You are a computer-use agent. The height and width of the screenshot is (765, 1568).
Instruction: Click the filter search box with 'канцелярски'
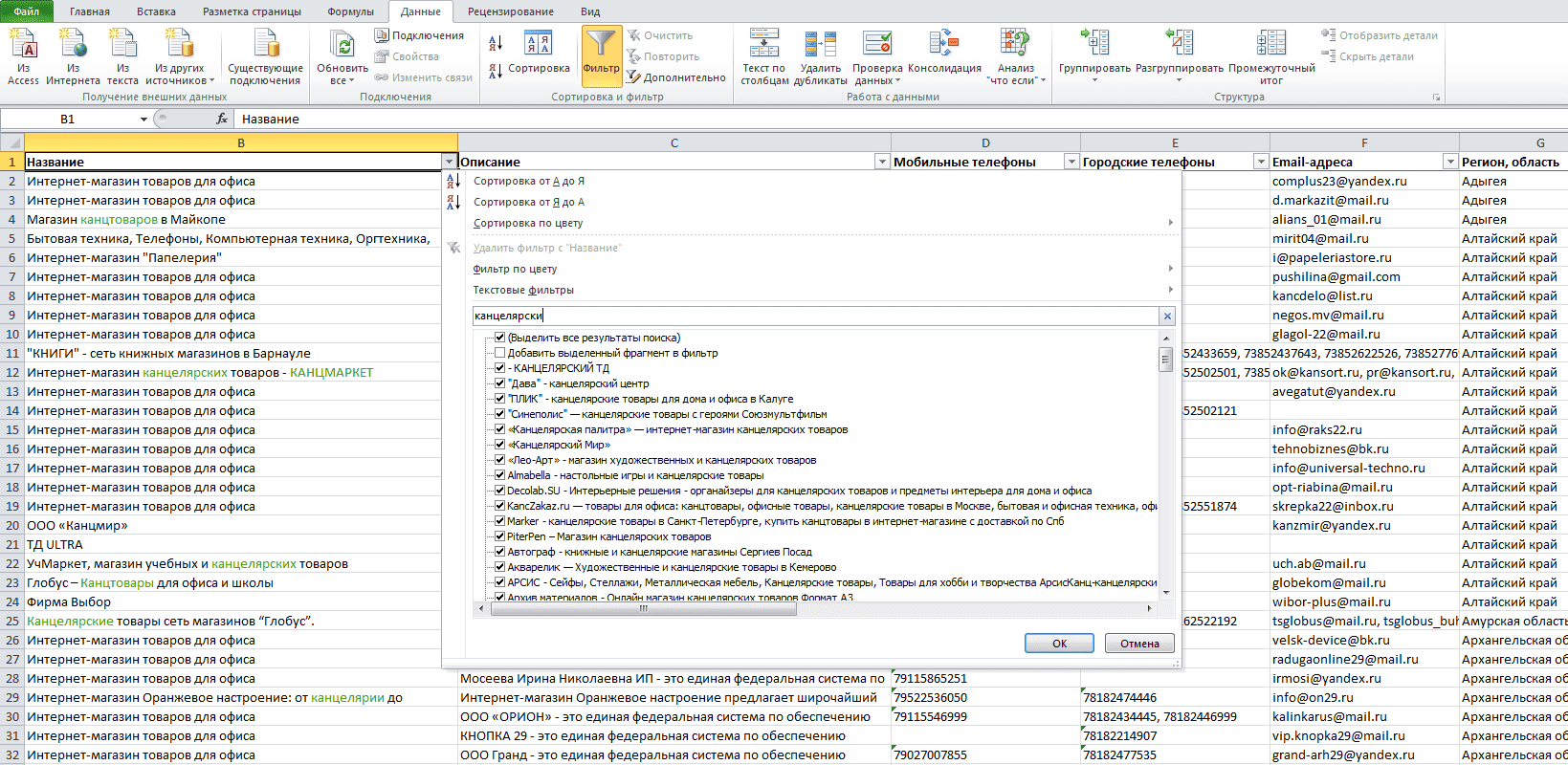pos(816,316)
